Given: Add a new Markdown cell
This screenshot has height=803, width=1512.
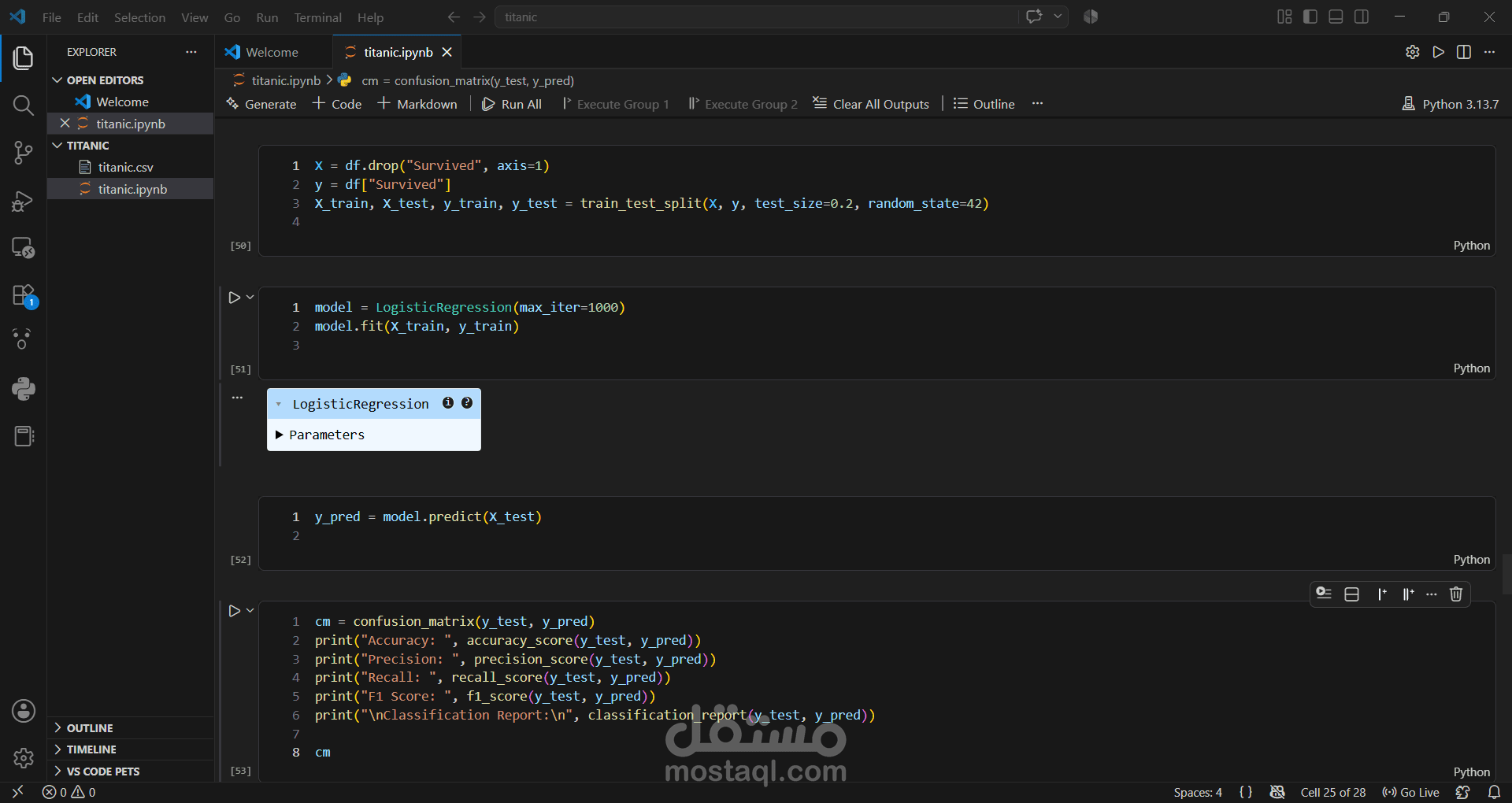Looking at the screenshot, I should click(x=417, y=104).
